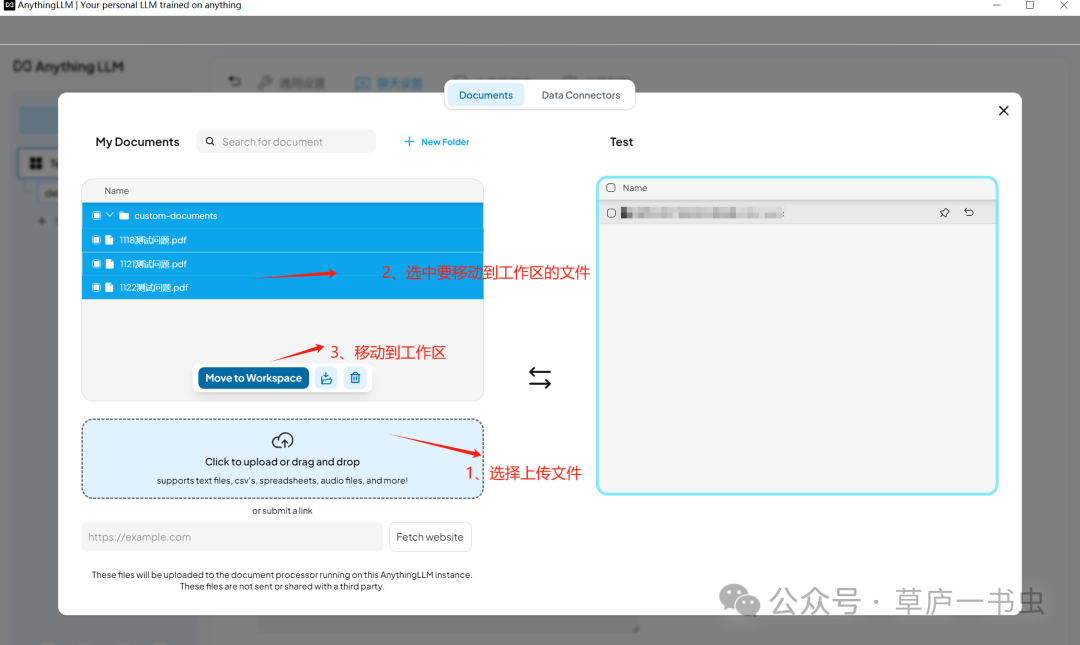Click to upload or drag and drop area
The width and height of the screenshot is (1080, 645).
pyautogui.click(x=282, y=459)
